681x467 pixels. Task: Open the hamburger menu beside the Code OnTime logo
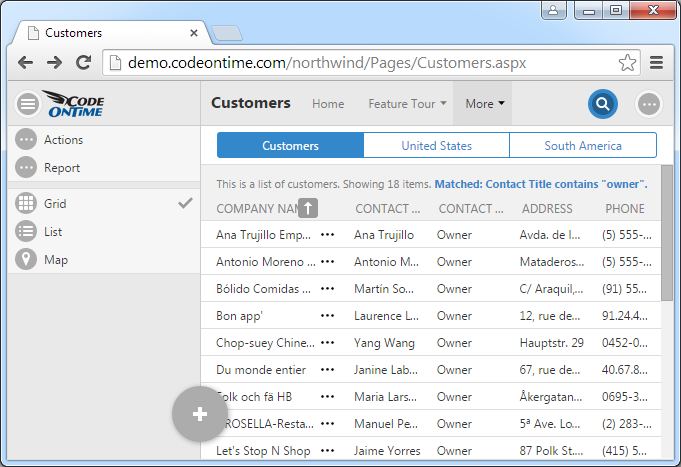[27, 103]
